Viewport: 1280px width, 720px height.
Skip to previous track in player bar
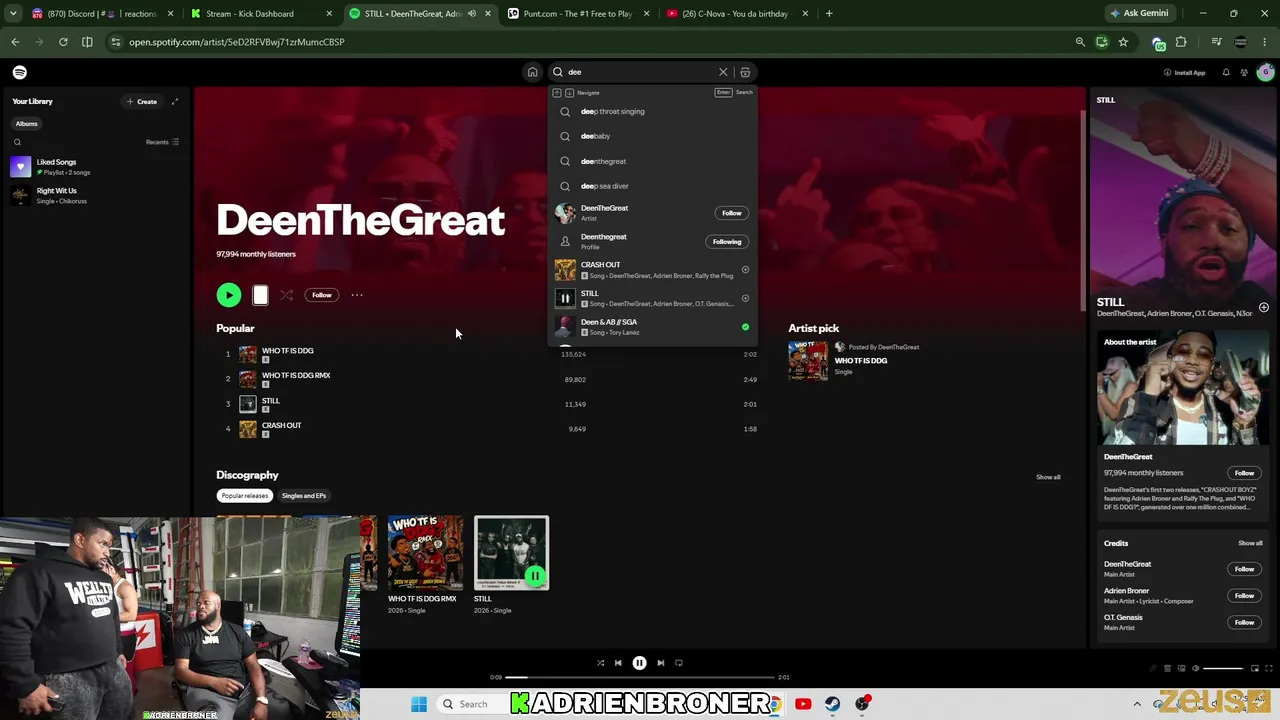click(618, 663)
